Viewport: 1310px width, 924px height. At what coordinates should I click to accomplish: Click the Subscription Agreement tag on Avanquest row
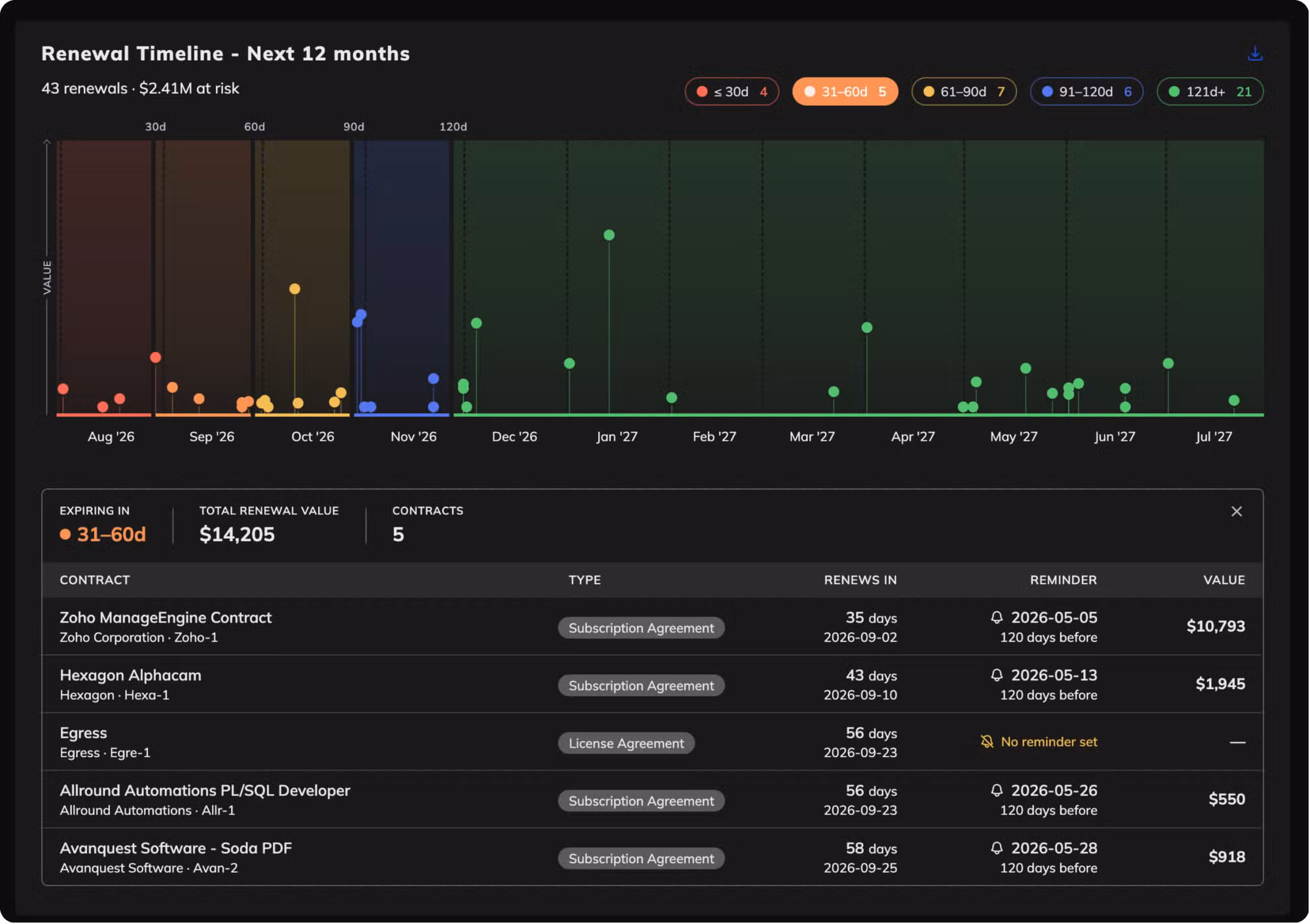click(x=641, y=859)
